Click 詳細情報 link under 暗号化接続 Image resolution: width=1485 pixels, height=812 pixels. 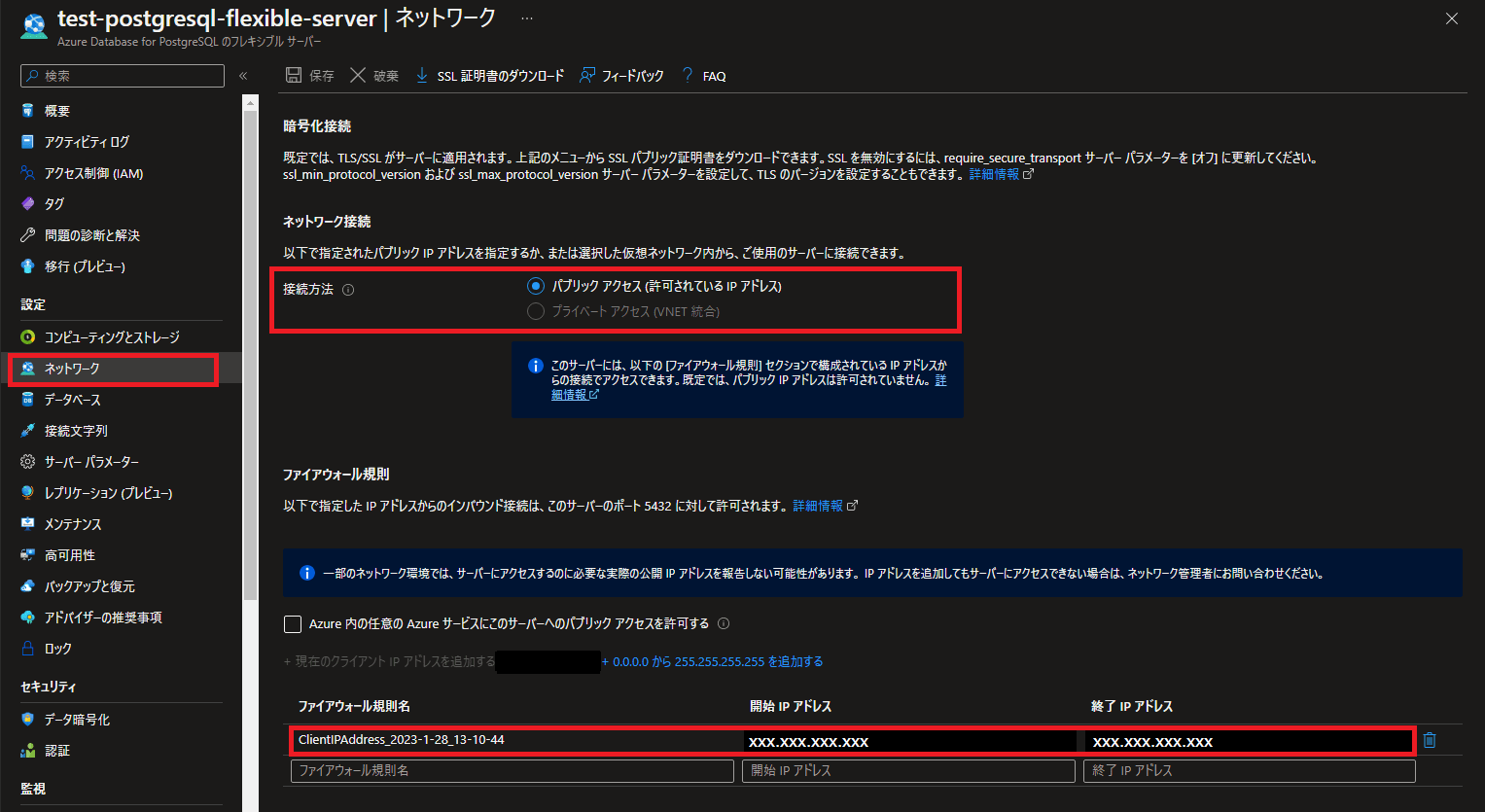pos(994,174)
